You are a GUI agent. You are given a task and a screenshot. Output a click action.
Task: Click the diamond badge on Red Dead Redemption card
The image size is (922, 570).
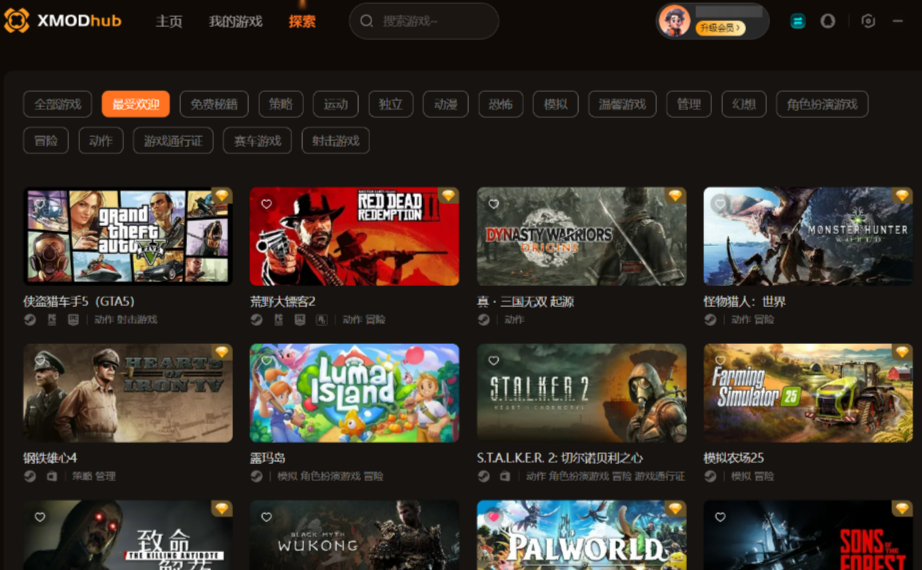tap(449, 195)
